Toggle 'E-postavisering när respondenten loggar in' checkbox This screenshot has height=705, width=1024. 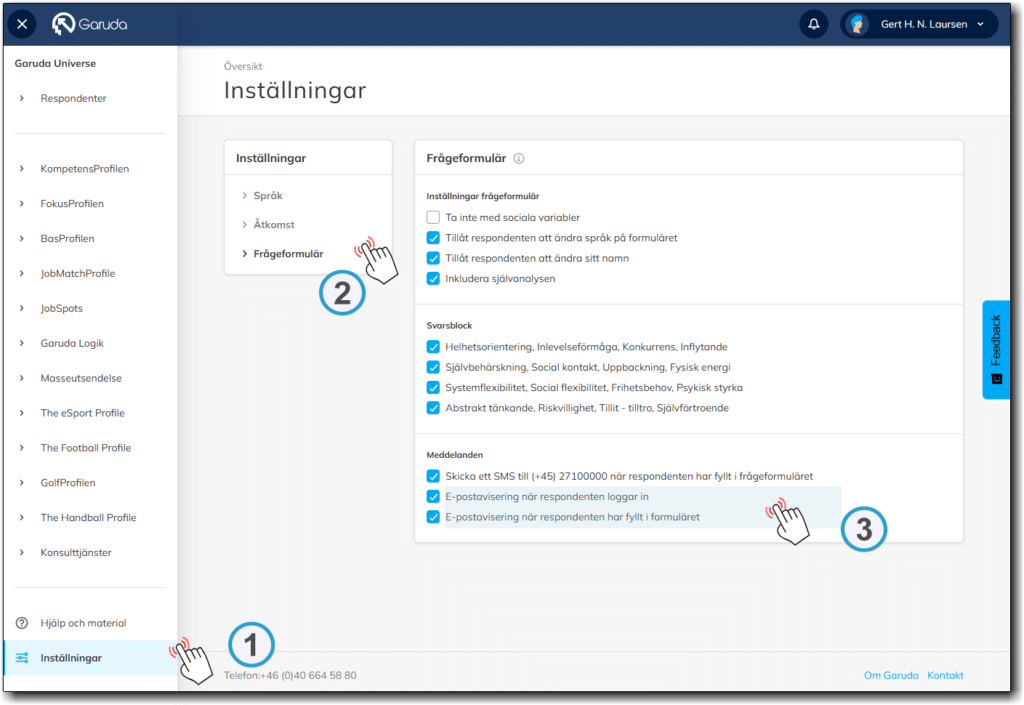point(433,496)
